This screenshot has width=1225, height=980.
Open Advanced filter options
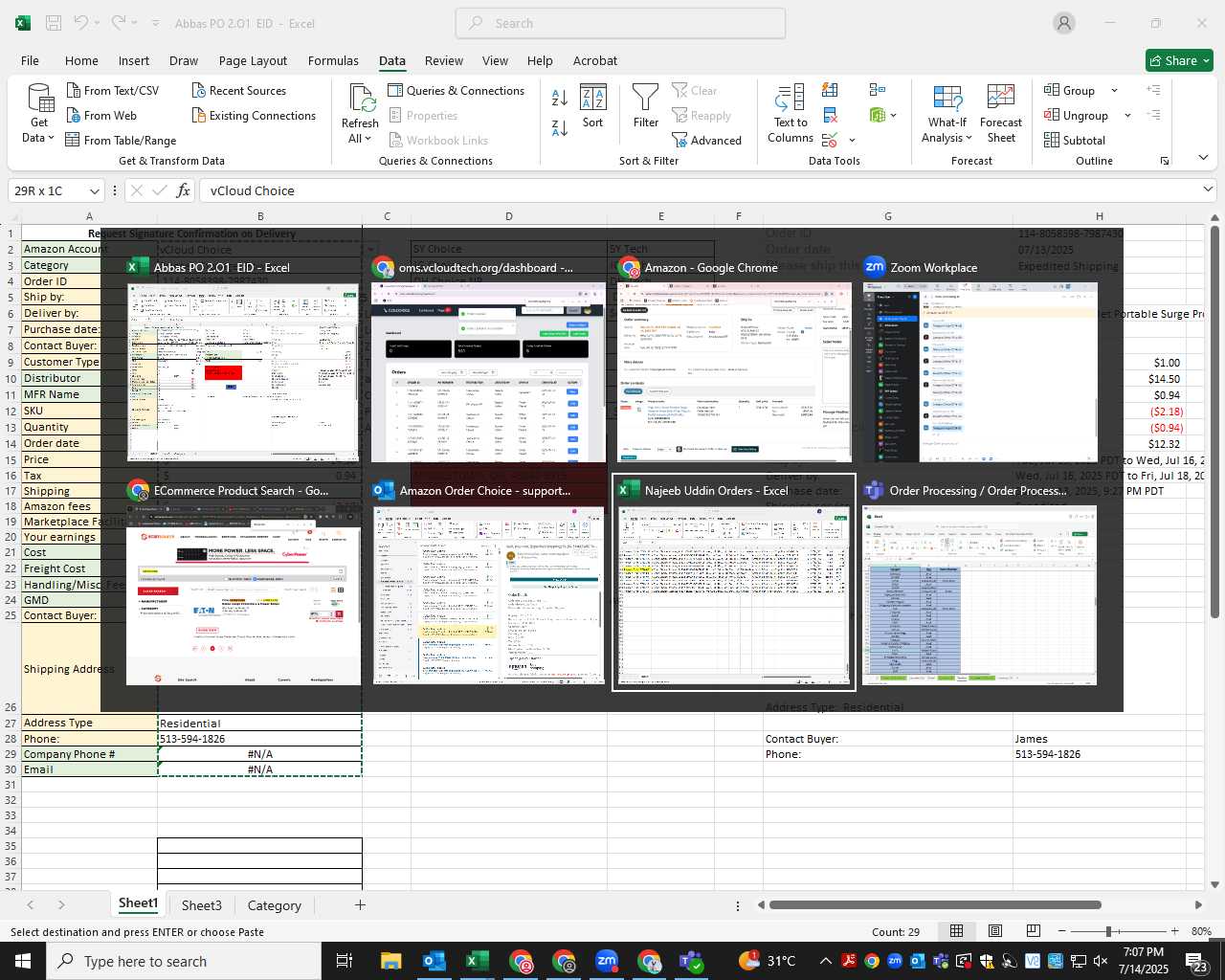[x=706, y=141]
